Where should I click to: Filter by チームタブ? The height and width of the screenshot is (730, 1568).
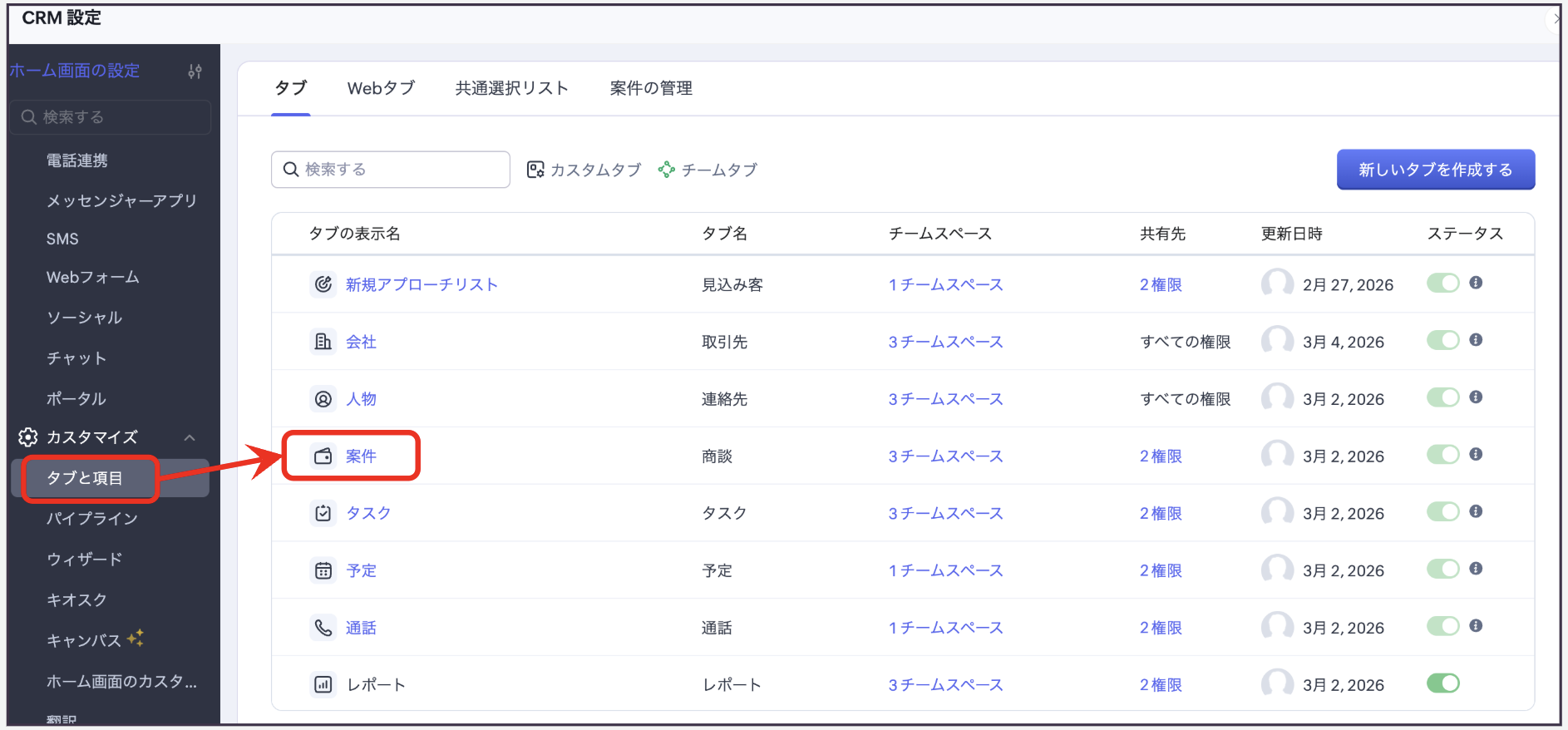tap(708, 170)
